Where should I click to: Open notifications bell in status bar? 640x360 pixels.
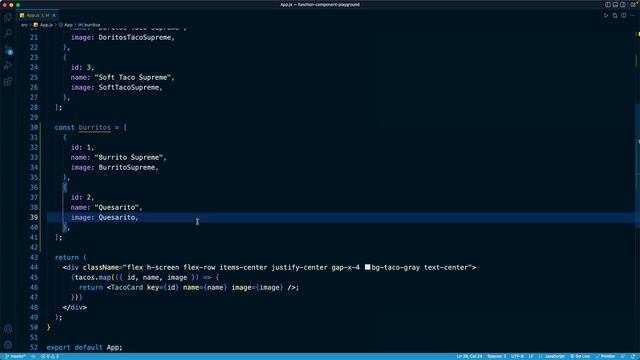(x=633, y=356)
